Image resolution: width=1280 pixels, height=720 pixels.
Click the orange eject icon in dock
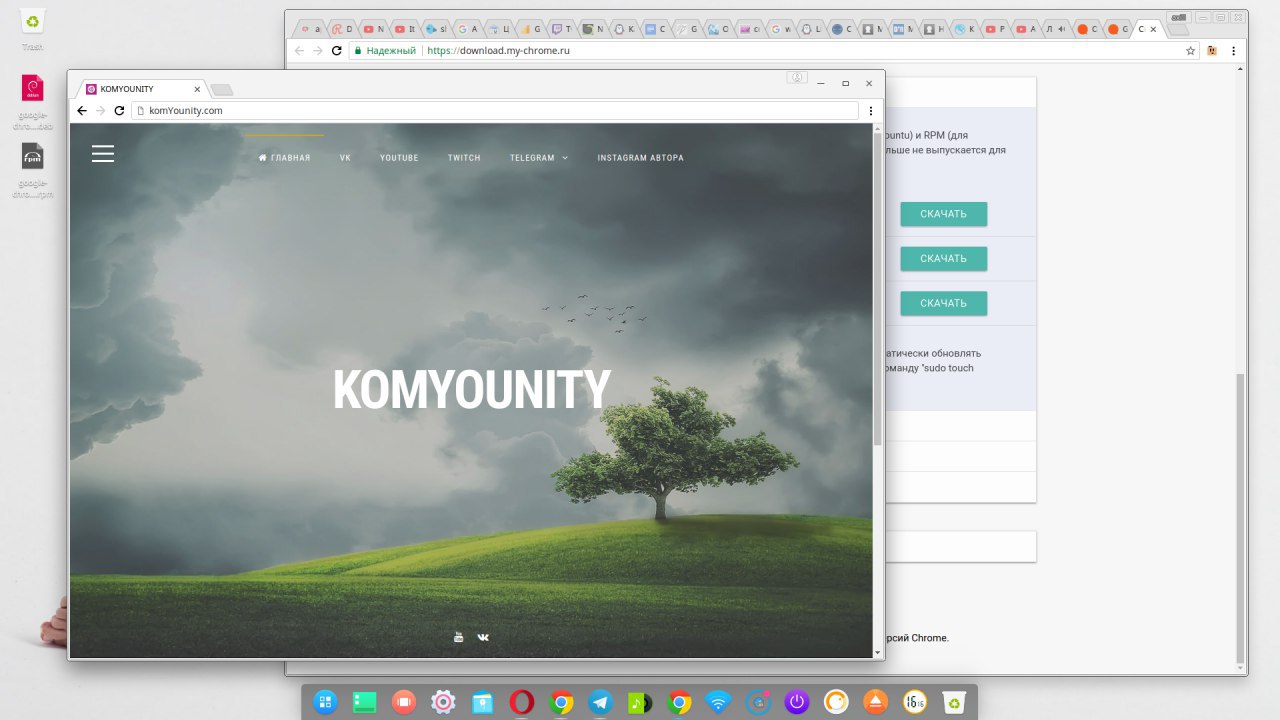click(875, 702)
